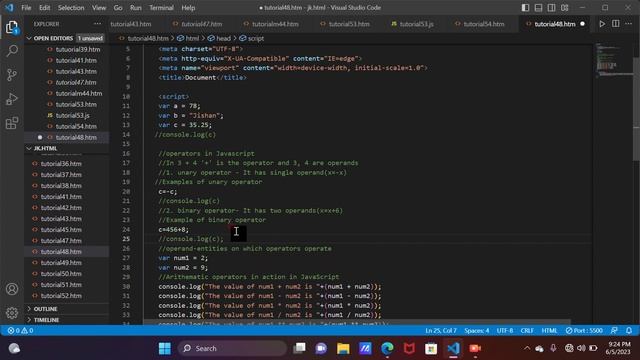Open tutorial53.js in Open Editors
This screenshot has height=360, width=640.
click(x=73, y=116)
